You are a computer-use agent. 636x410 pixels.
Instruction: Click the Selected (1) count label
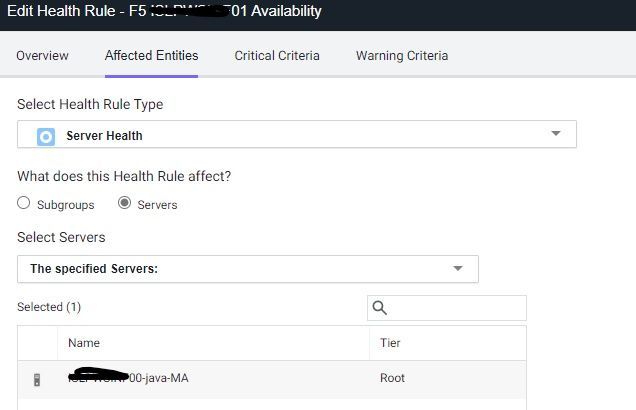(49, 307)
